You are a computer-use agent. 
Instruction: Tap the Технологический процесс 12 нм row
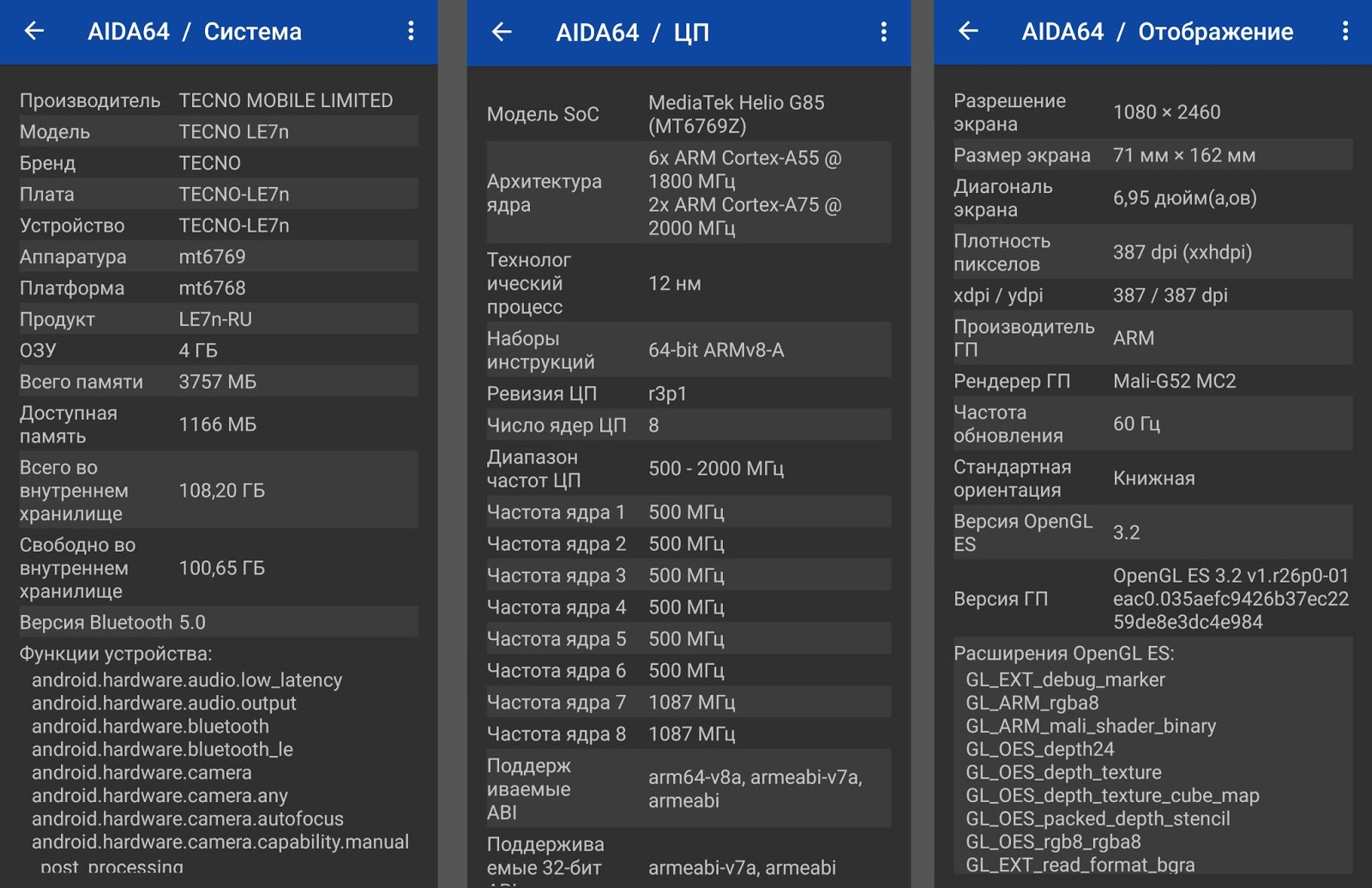pyautogui.click(x=688, y=283)
